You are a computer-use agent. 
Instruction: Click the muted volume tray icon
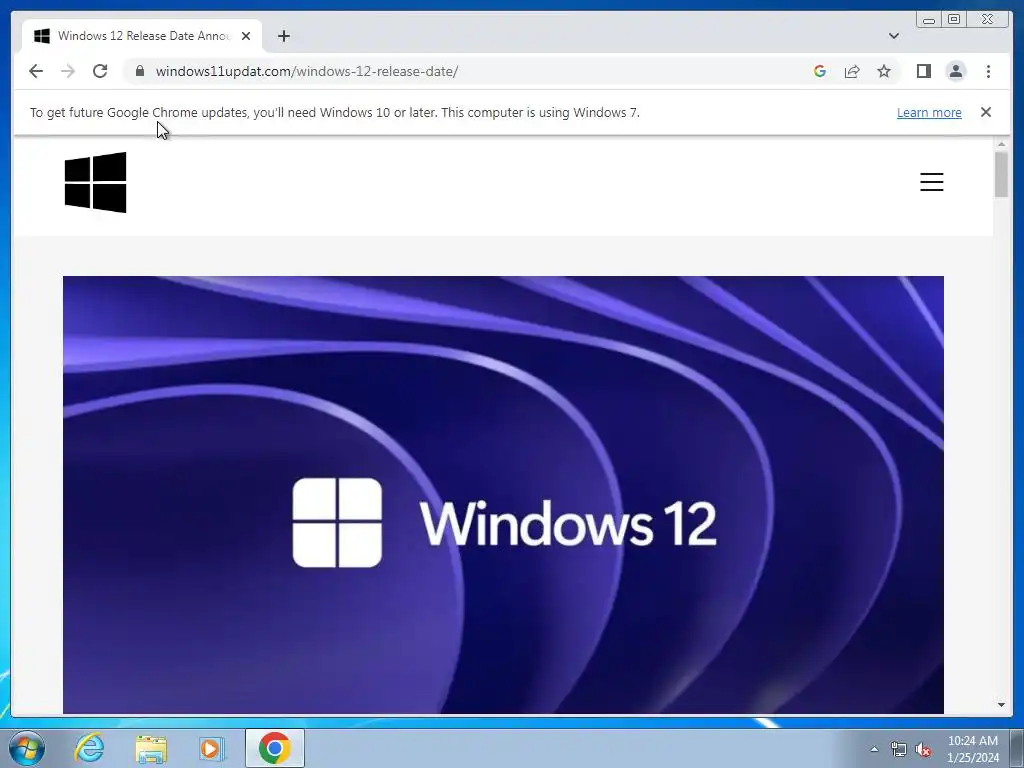(x=923, y=749)
